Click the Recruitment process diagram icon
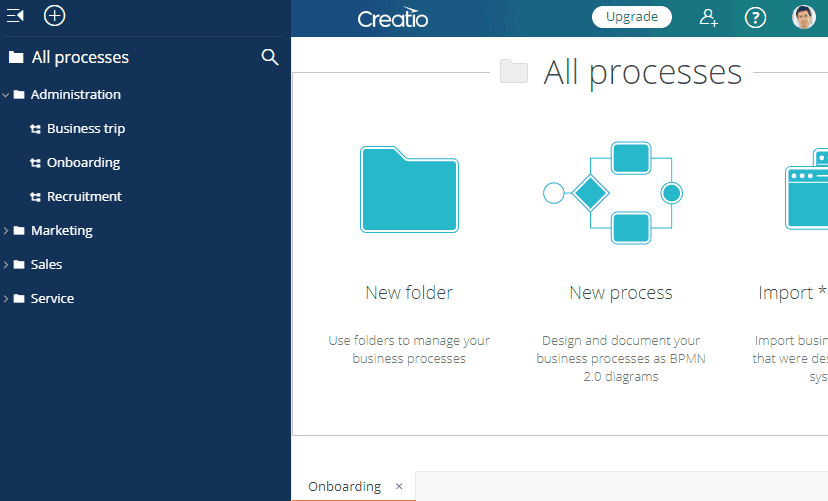The image size is (828, 501). coord(35,197)
